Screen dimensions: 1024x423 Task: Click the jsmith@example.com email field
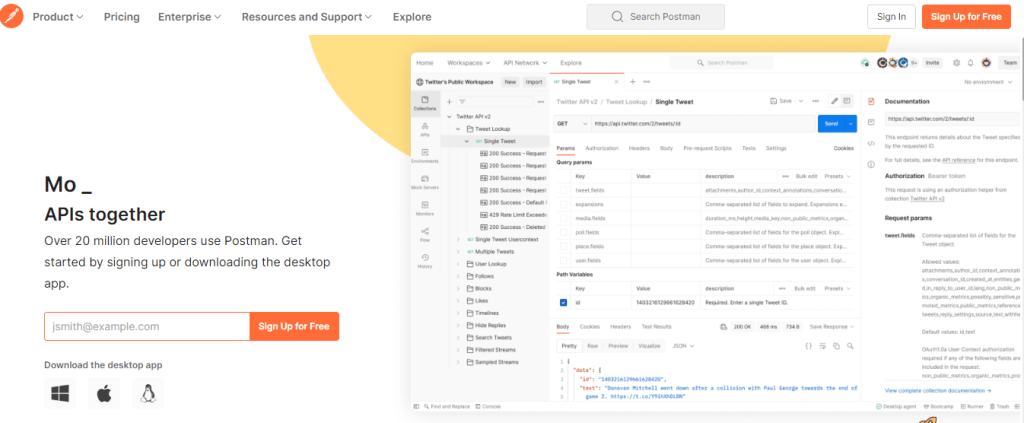147,326
